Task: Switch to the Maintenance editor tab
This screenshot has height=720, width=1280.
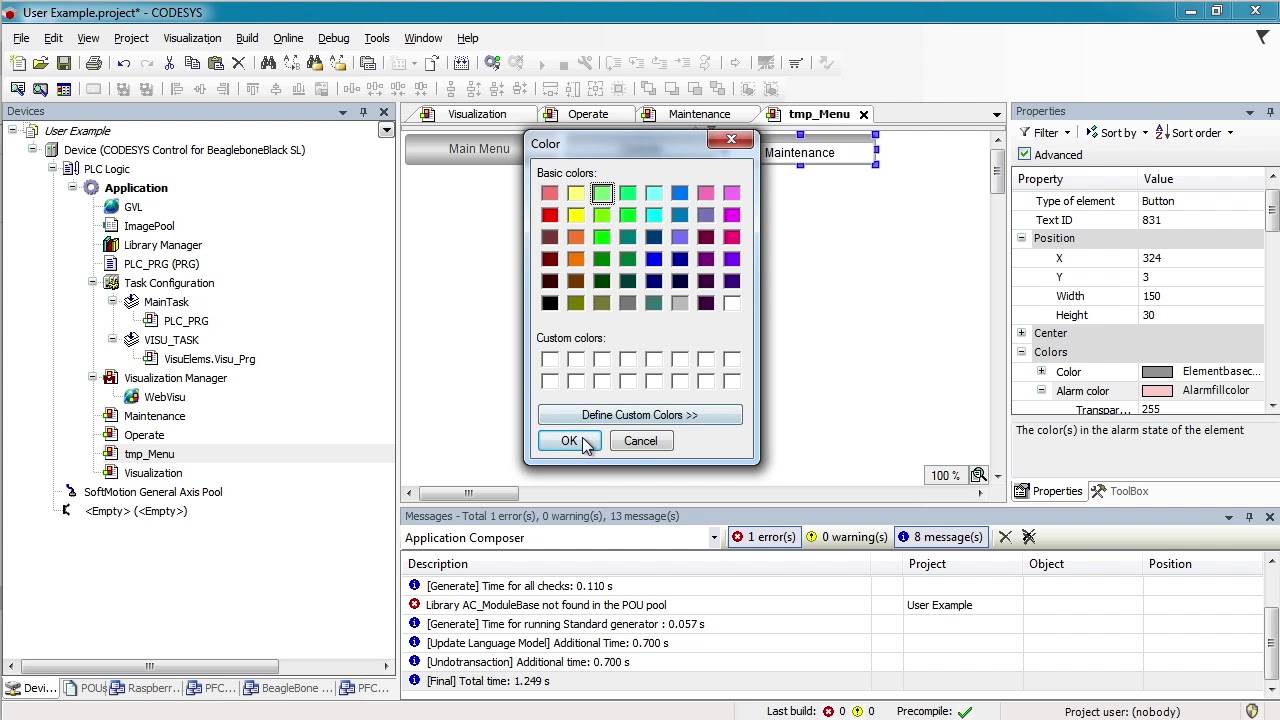Action: 699,114
